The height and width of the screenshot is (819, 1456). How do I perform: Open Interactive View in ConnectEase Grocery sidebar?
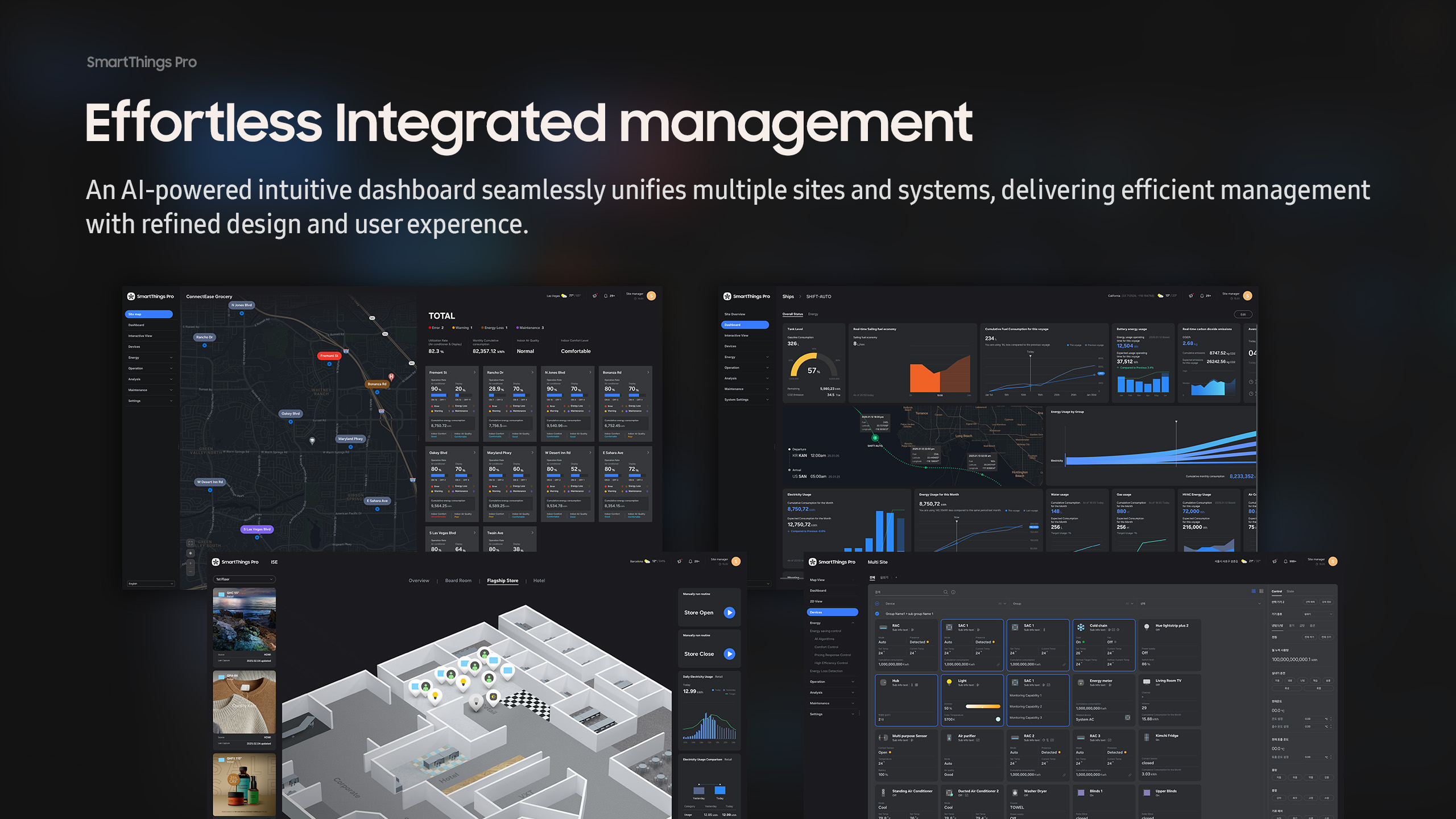coord(140,336)
